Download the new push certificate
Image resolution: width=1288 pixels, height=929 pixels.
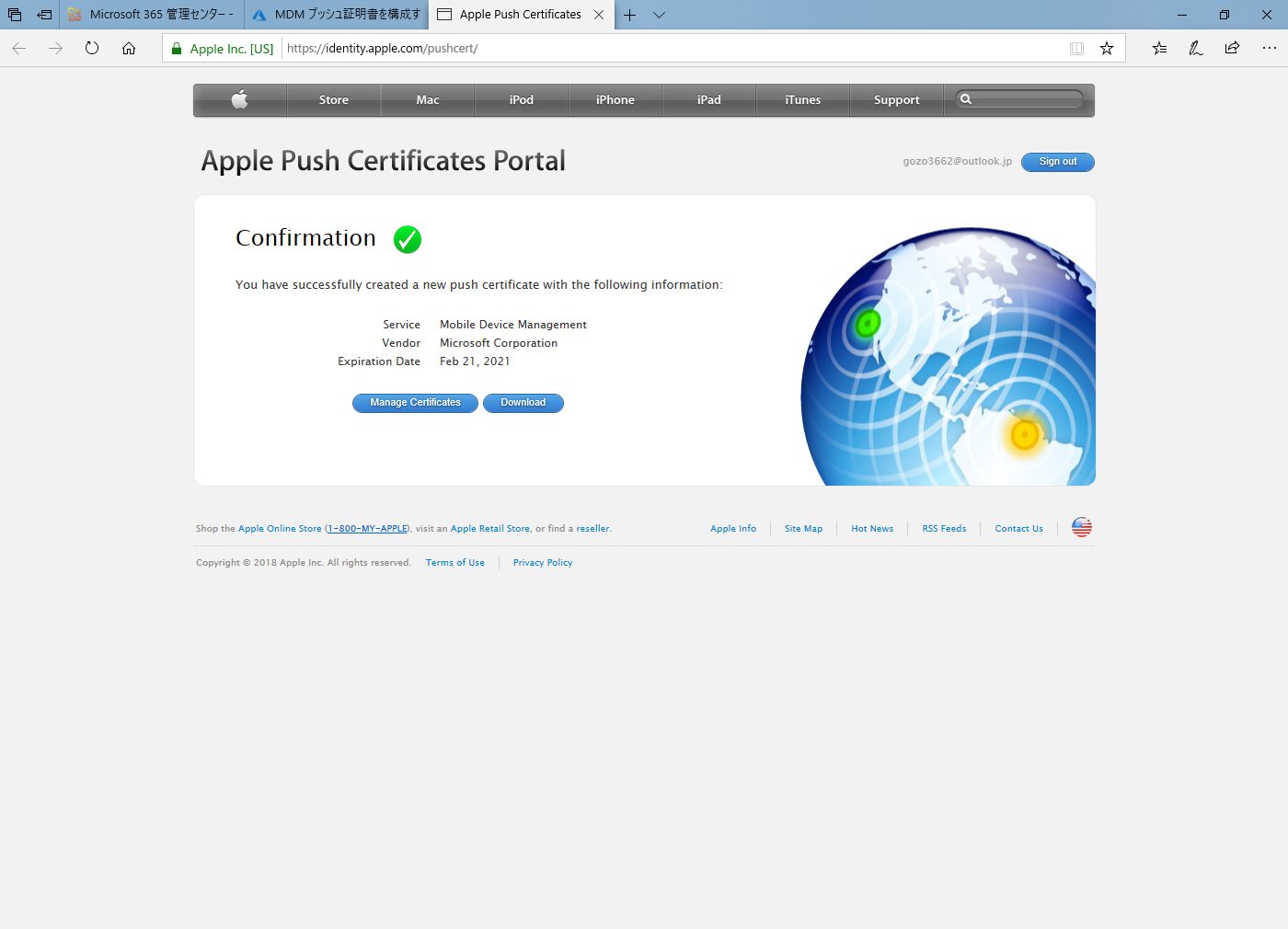point(523,403)
